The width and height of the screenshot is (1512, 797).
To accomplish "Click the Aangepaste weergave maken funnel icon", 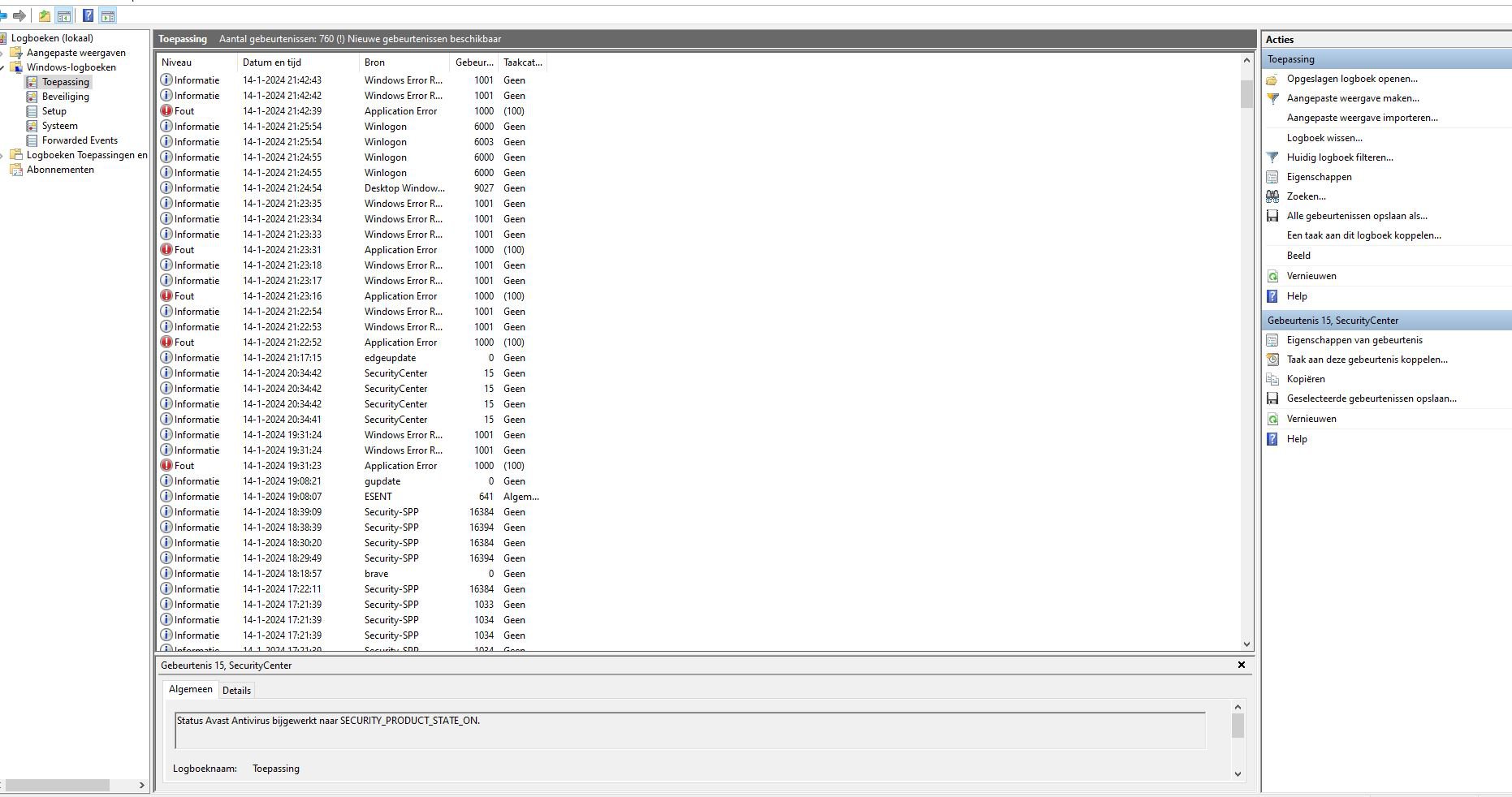I will point(1272,98).
